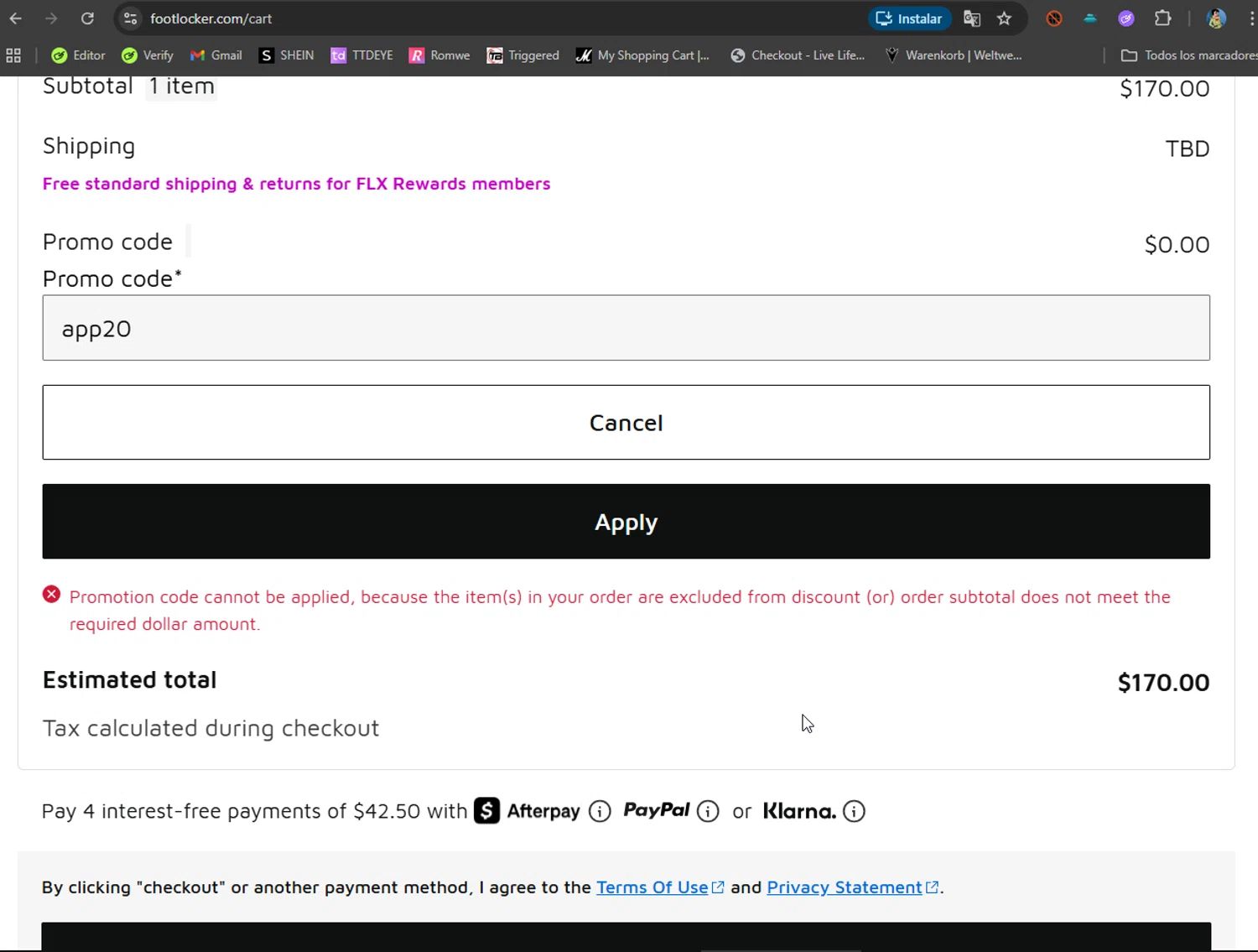The height and width of the screenshot is (952, 1258).
Task: Open Klarna info icon
Action: click(x=854, y=811)
